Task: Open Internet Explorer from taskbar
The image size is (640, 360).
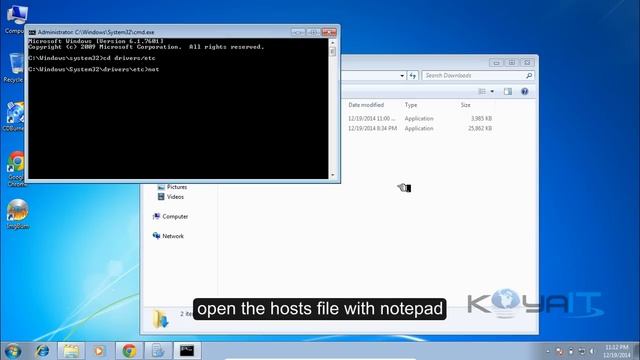Action: click(42, 351)
